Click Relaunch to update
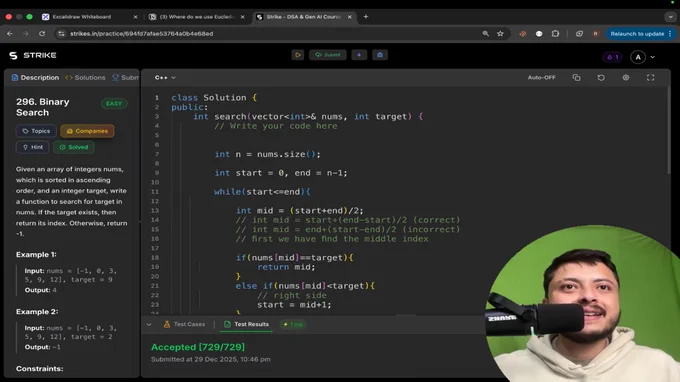This screenshot has width=680, height=382. click(x=637, y=33)
